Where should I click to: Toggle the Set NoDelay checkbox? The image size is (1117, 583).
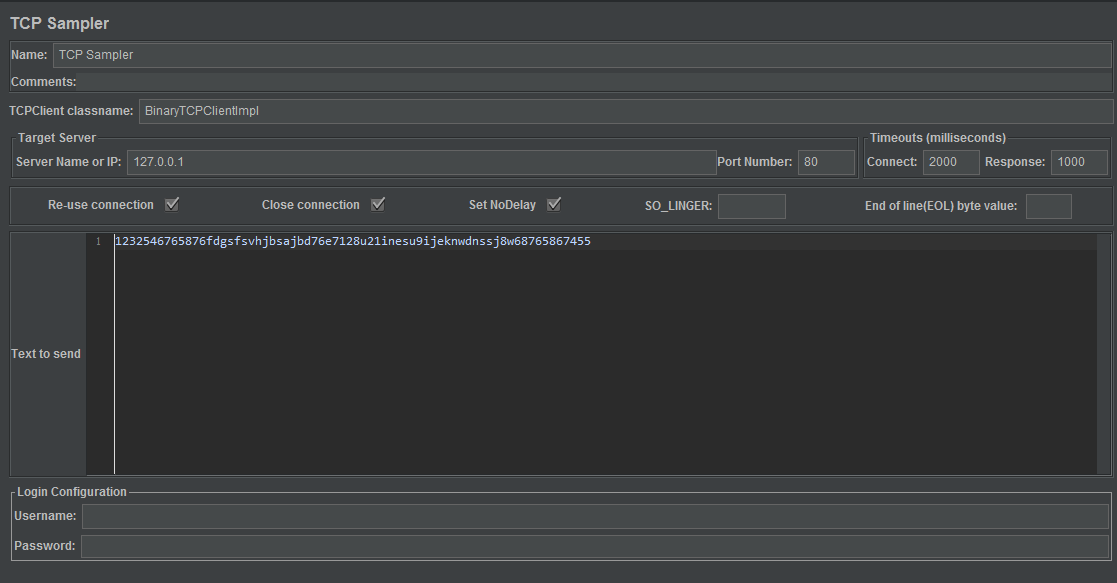[553, 204]
